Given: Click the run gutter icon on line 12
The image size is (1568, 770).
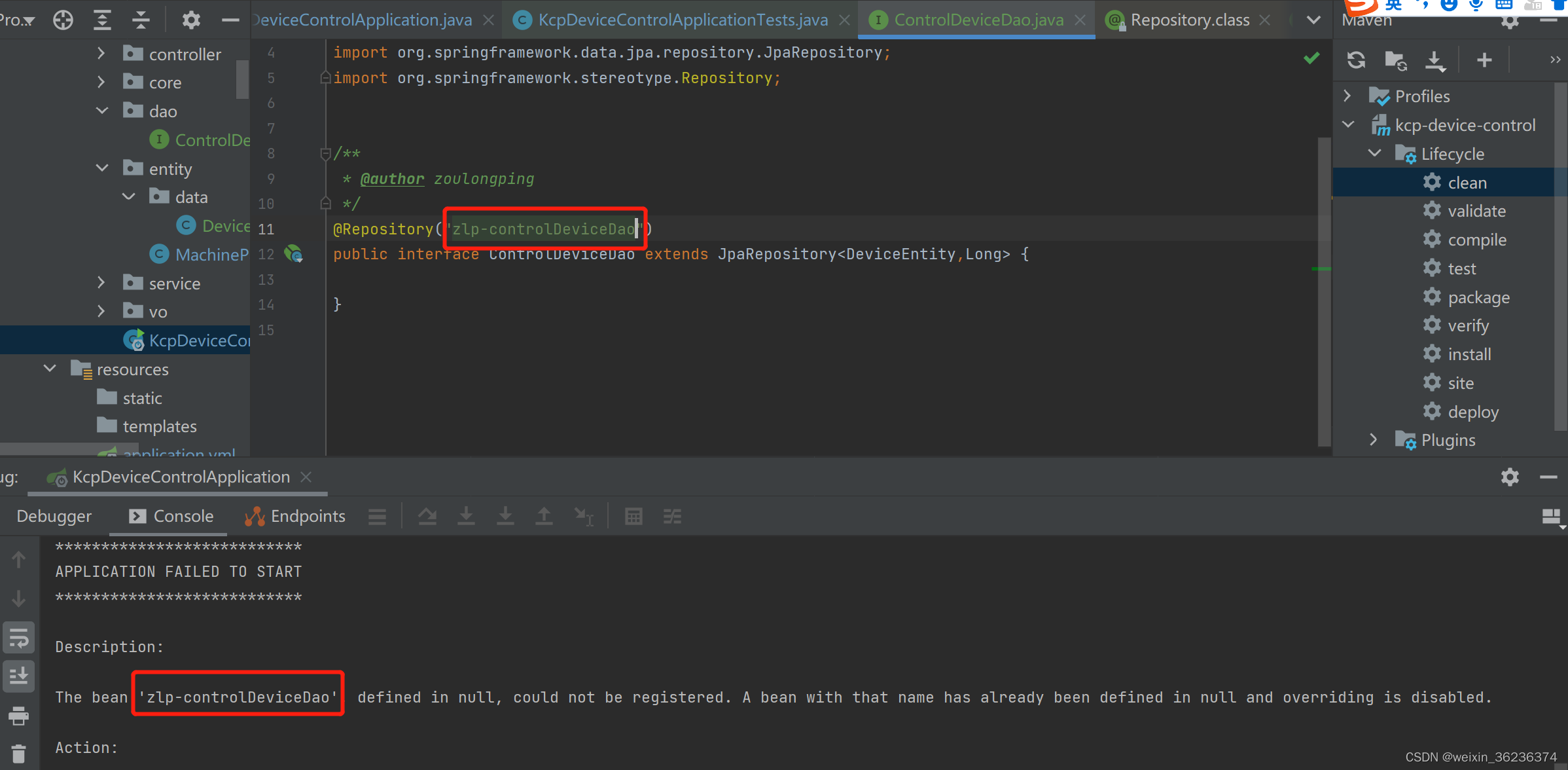Looking at the screenshot, I should pos(294,254).
